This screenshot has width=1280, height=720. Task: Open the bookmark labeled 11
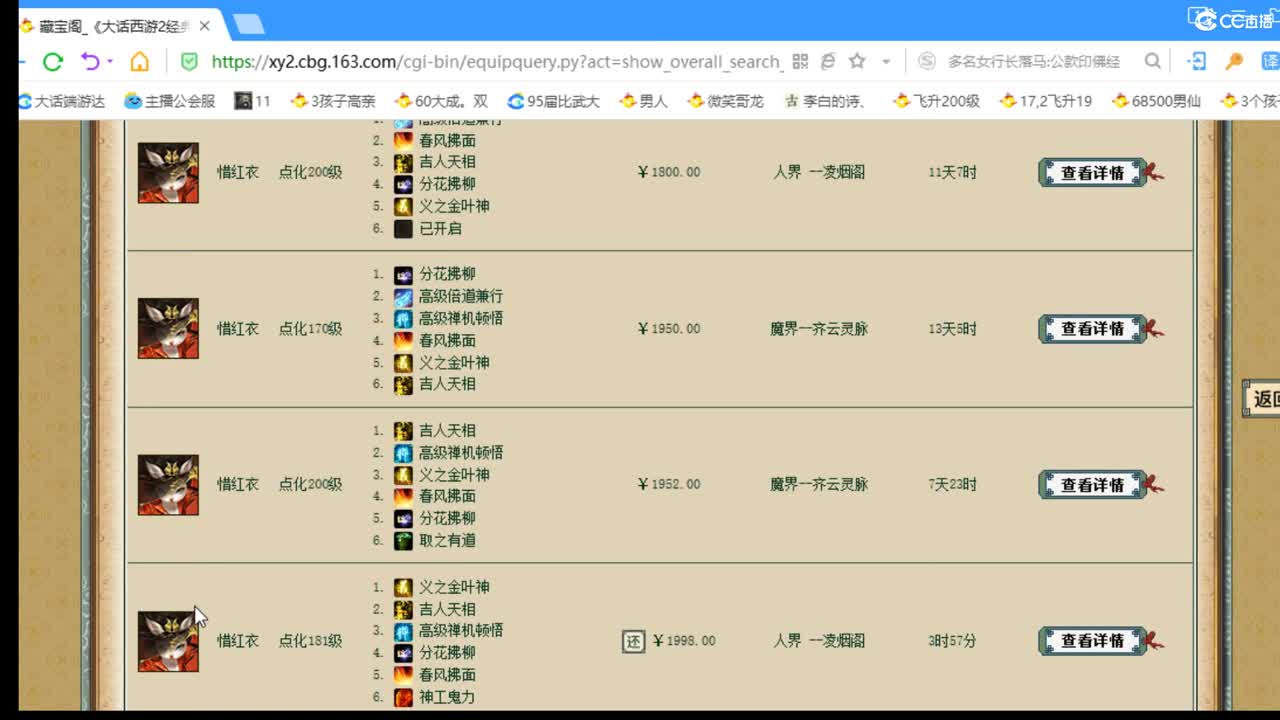tap(253, 101)
